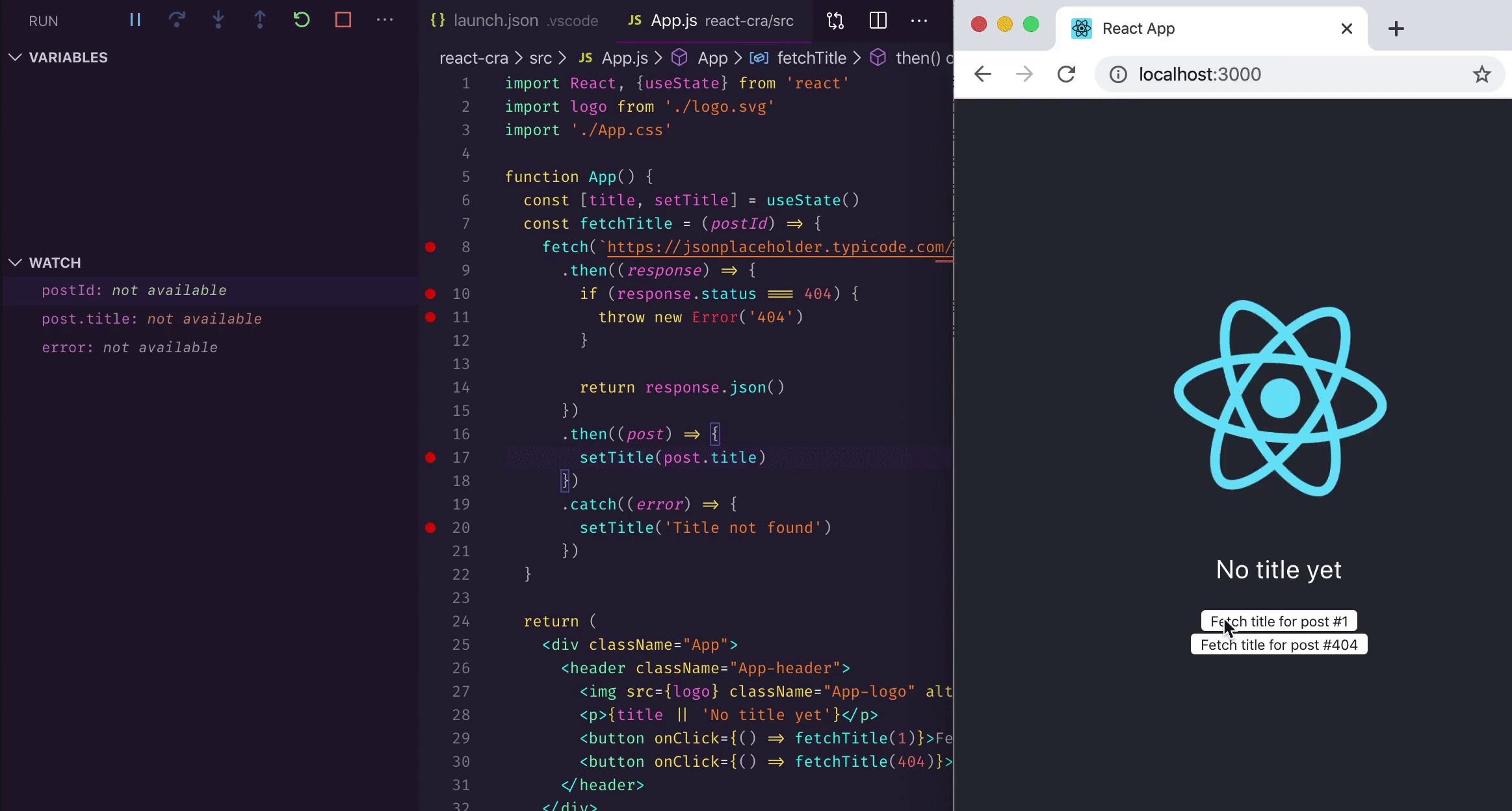Reload the page in the browser

1066,74
